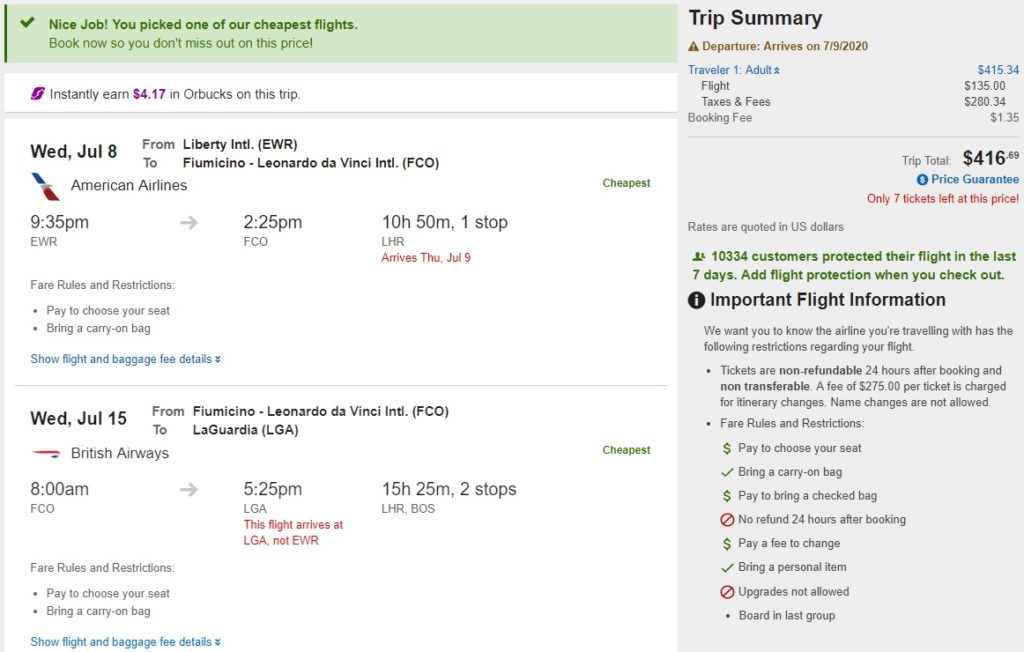Click the $416.69 trip total amount

(x=990, y=158)
